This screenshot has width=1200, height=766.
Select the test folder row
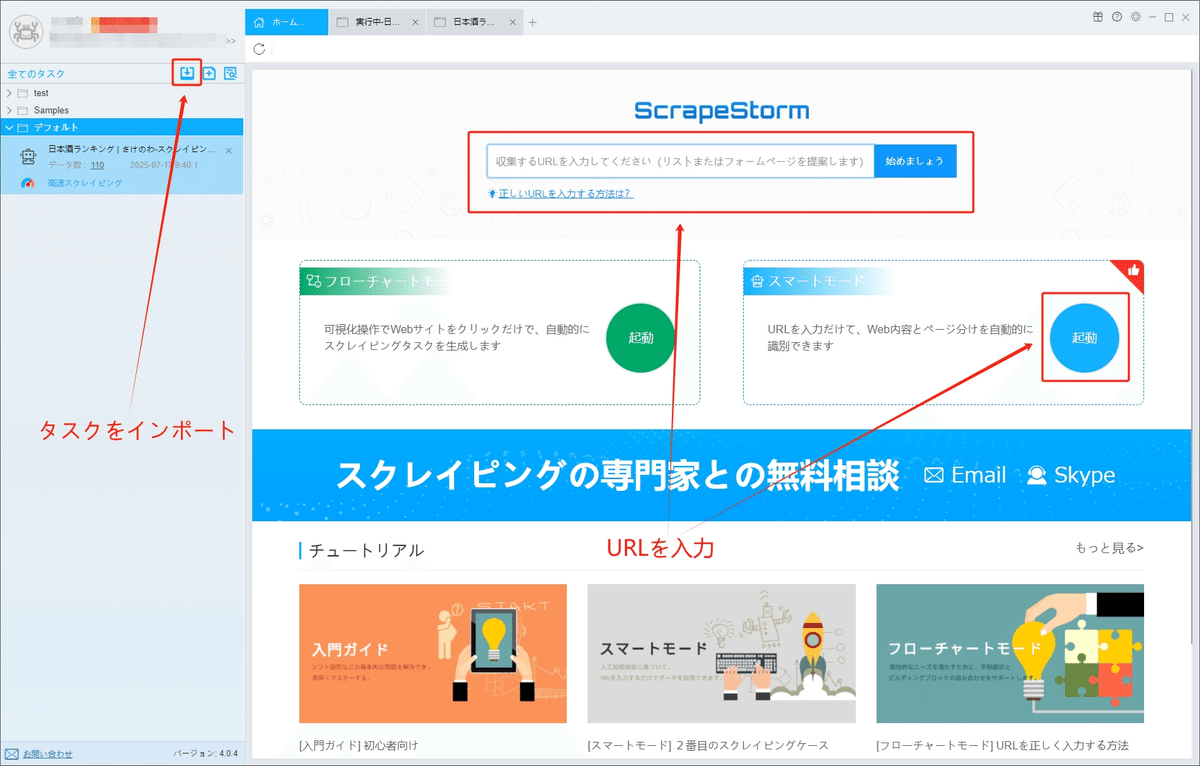(x=122, y=93)
